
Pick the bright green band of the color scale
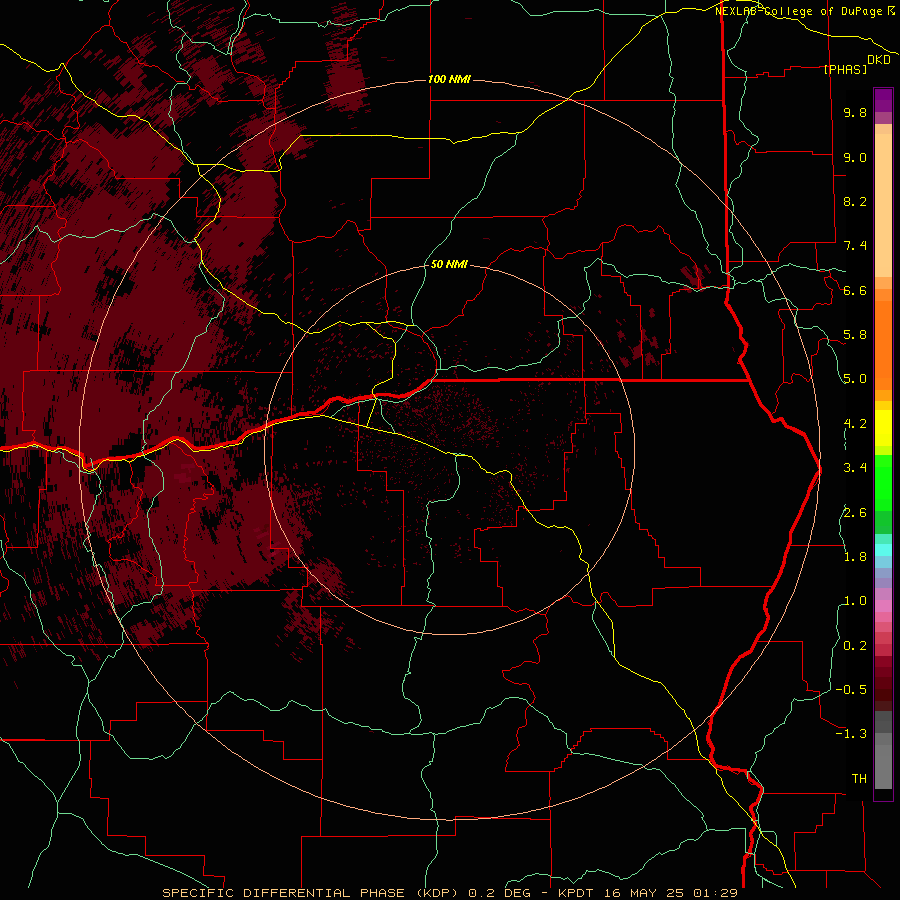pos(883,482)
